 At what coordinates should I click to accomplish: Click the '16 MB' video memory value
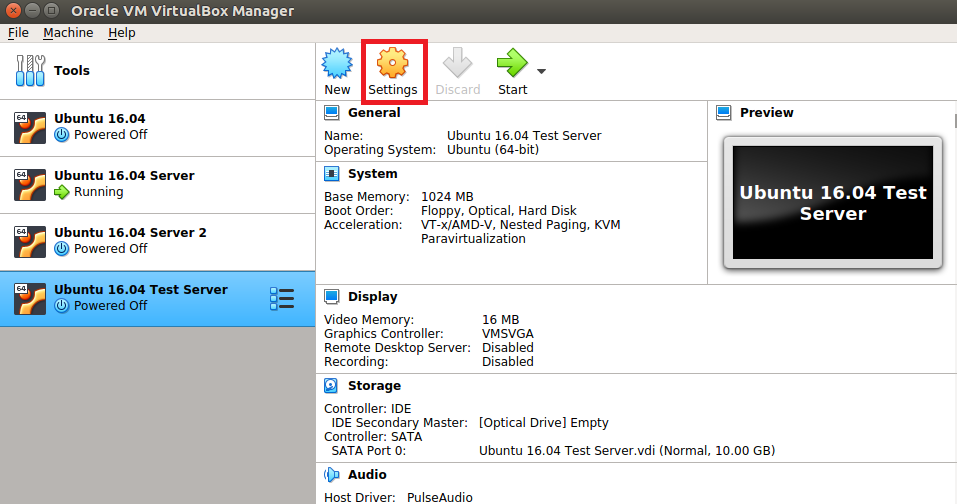click(500, 320)
